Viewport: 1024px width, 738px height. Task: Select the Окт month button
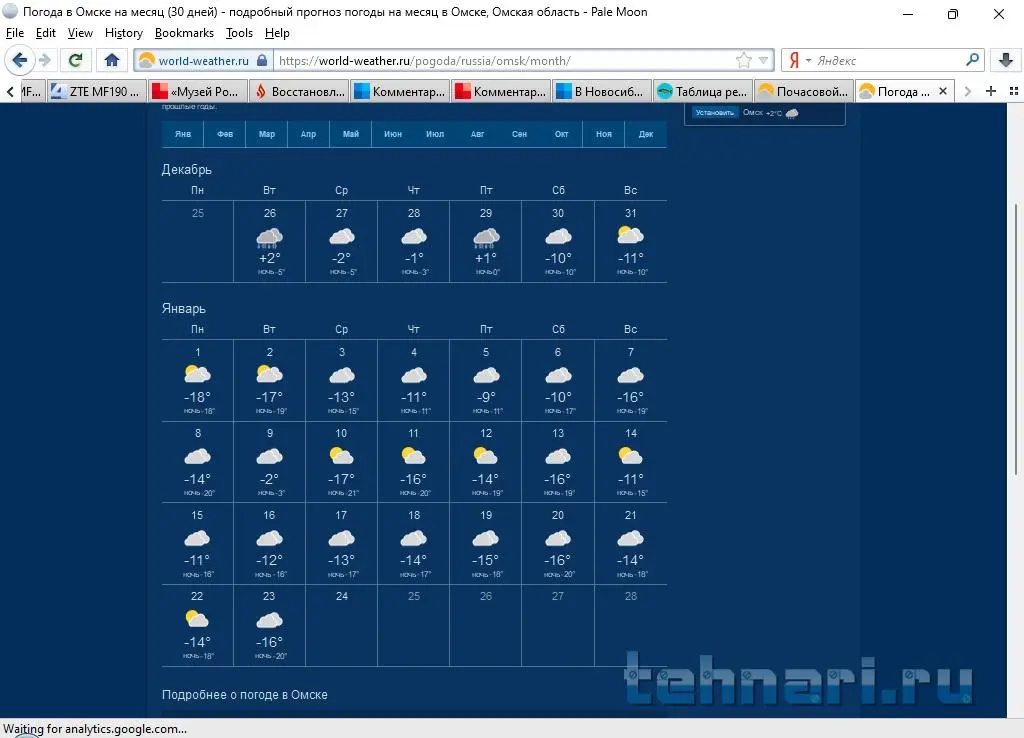562,134
